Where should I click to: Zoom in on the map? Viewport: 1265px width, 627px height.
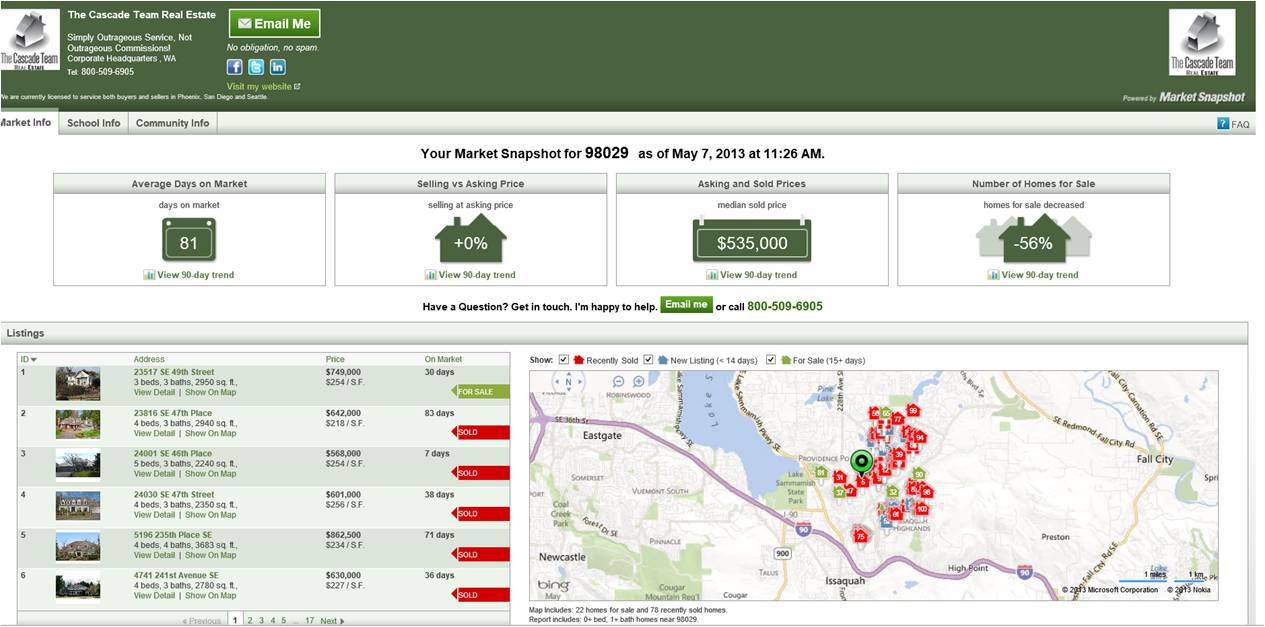[639, 382]
